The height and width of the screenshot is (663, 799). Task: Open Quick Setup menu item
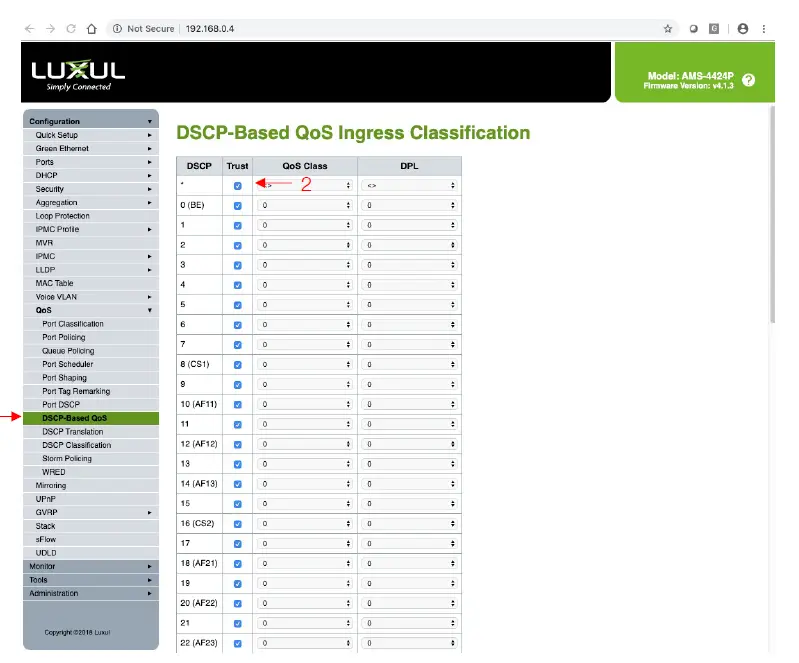point(91,135)
